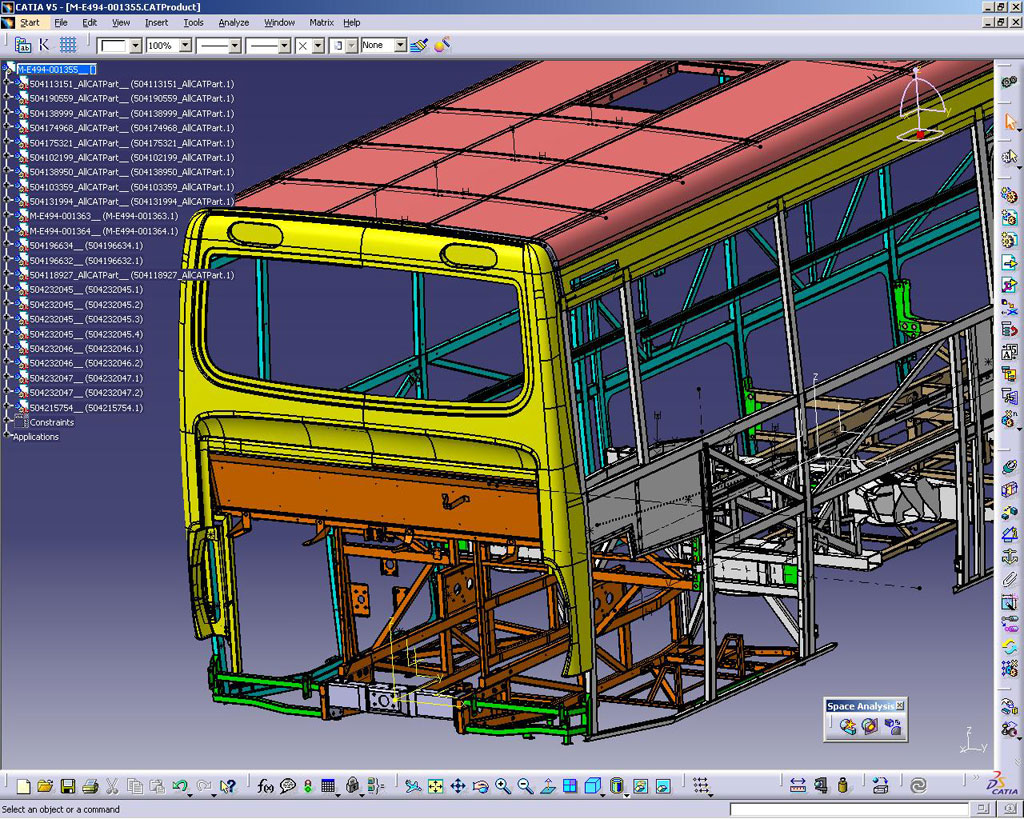Select the Sectioning tool in Space Analysis
The width and height of the screenshot is (1024, 819).
click(x=870, y=727)
